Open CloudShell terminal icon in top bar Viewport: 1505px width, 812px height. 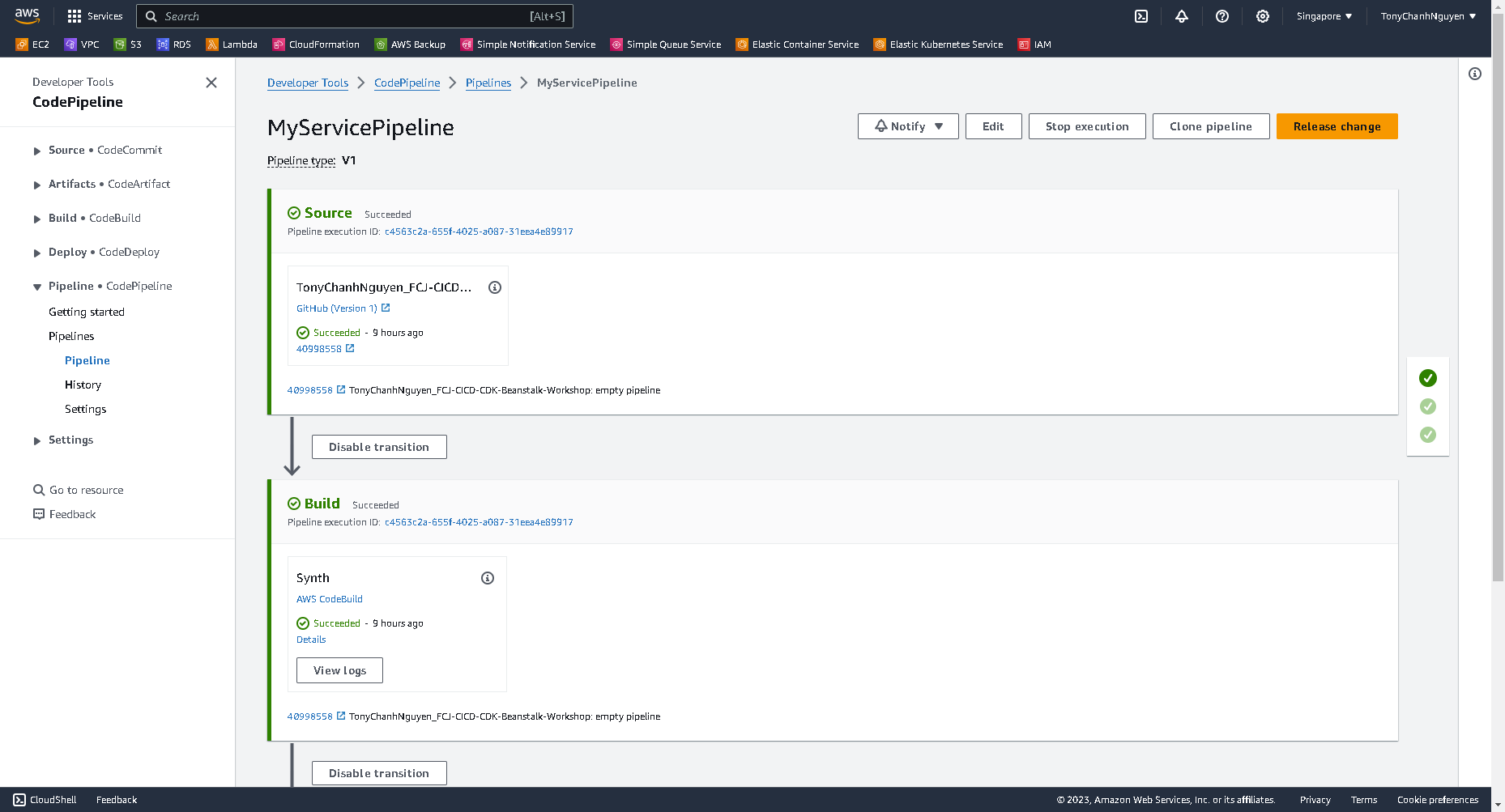pos(1141,16)
